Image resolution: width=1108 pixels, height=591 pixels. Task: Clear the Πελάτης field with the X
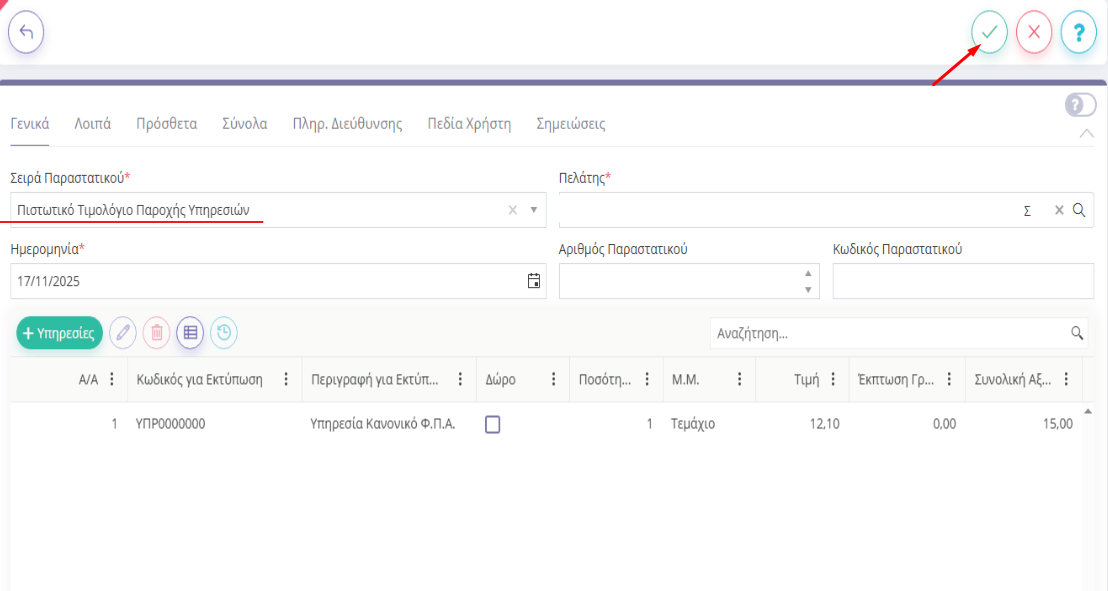[x=1059, y=210]
